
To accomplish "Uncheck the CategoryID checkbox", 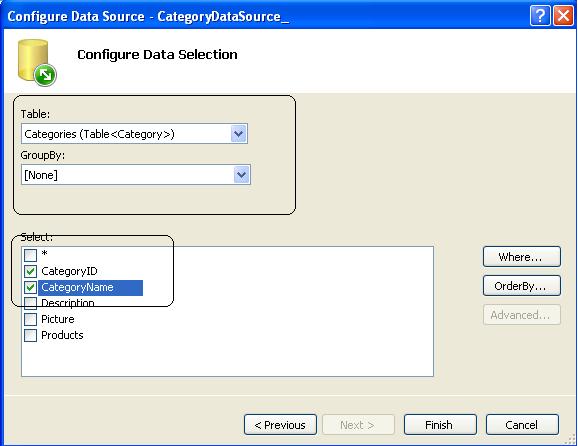I will pyautogui.click(x=31, y=271).
